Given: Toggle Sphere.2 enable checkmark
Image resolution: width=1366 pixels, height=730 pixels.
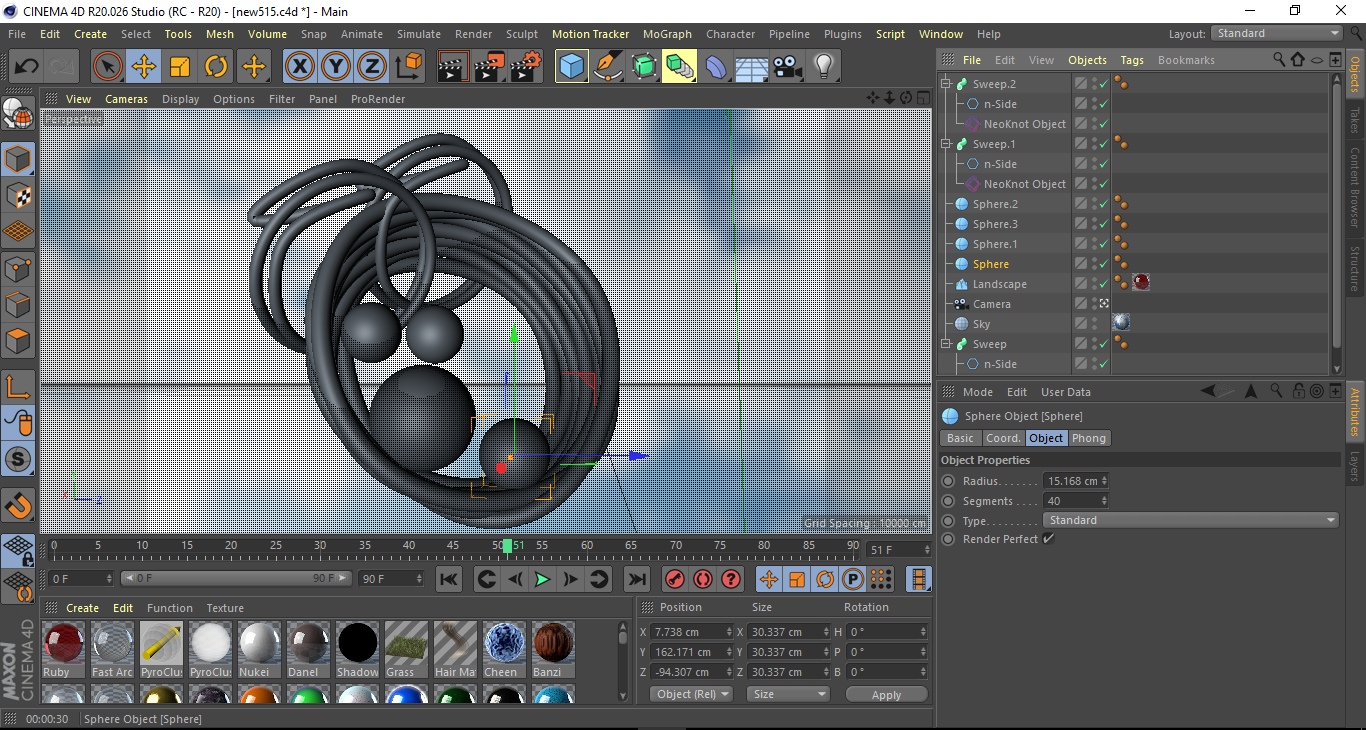Looking at the screenshot, I should [1103, 204].
